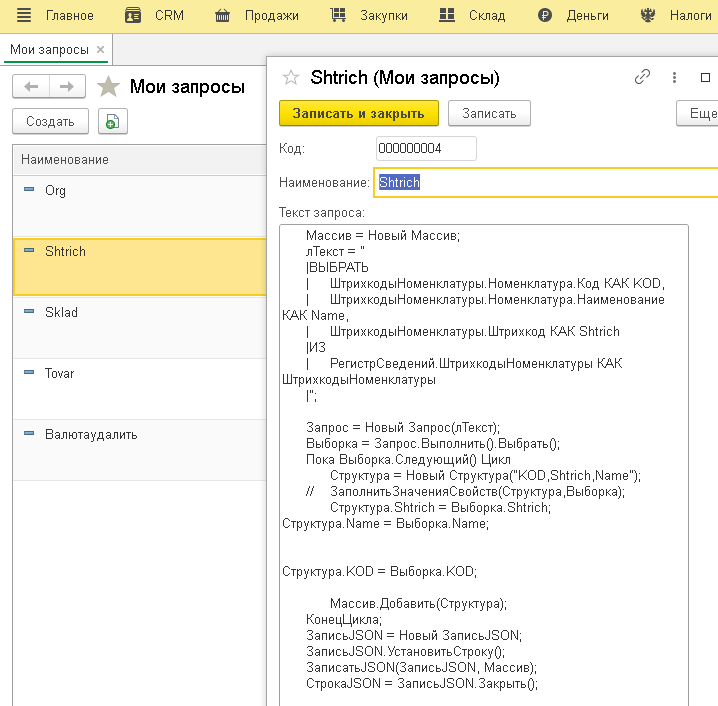Close the Мои запросы tab
Screen dimensions: 718x706
click(100, 49)
